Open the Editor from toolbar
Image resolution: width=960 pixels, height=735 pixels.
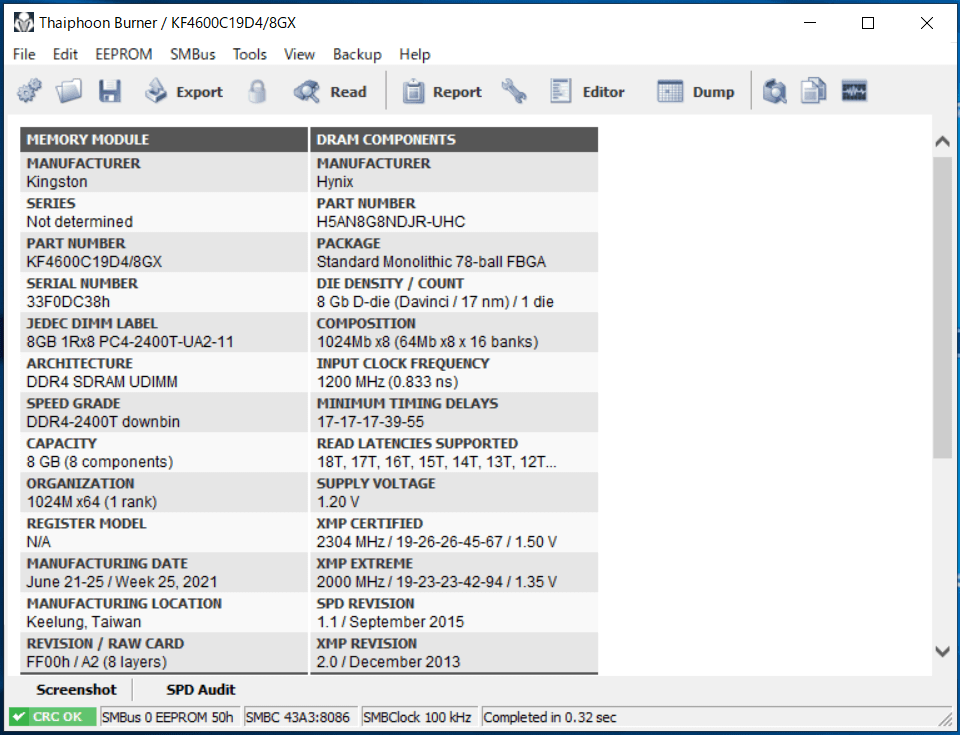pos(587,92)
